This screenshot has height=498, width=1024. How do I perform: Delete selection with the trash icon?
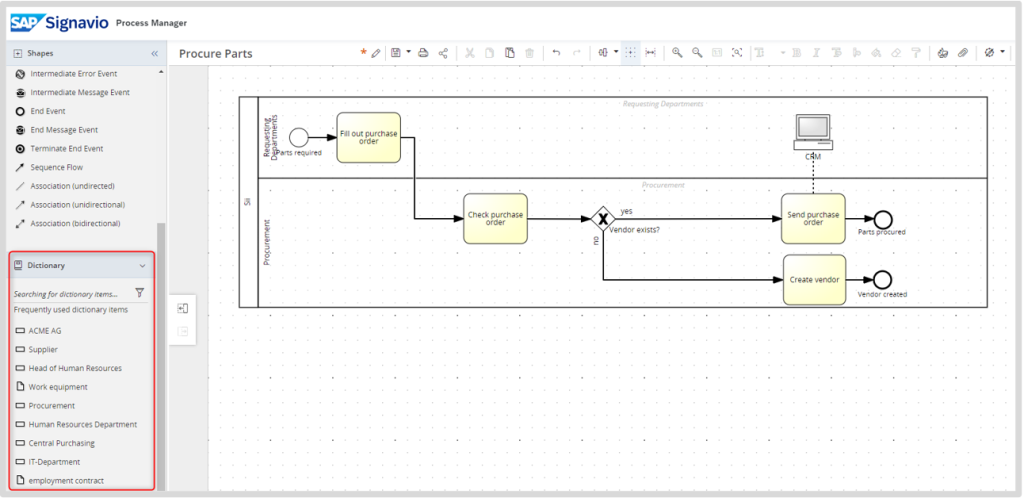coord(530,53)
